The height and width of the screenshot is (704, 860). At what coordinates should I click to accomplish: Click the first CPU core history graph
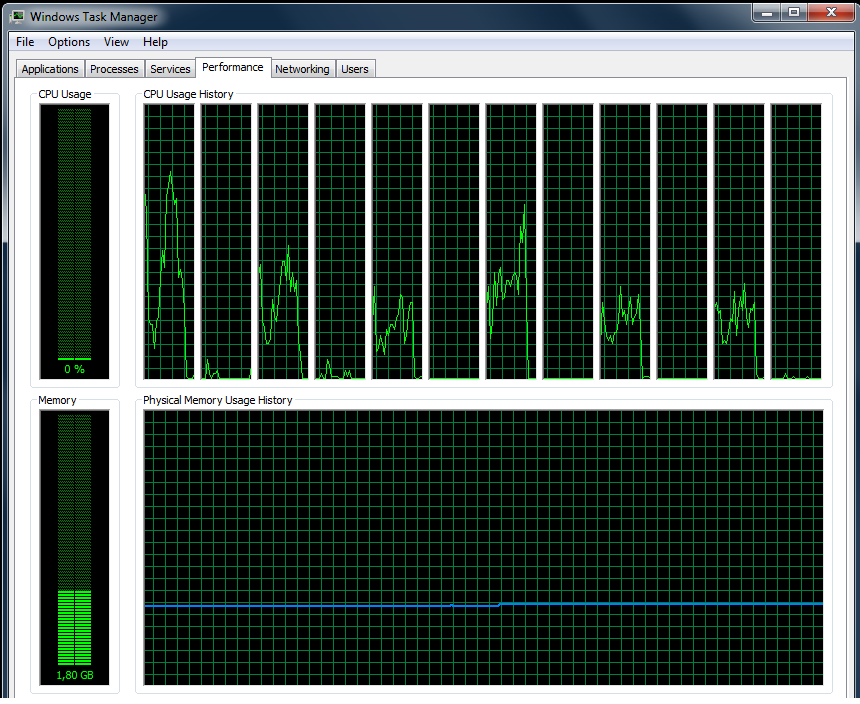coord(169,242)
